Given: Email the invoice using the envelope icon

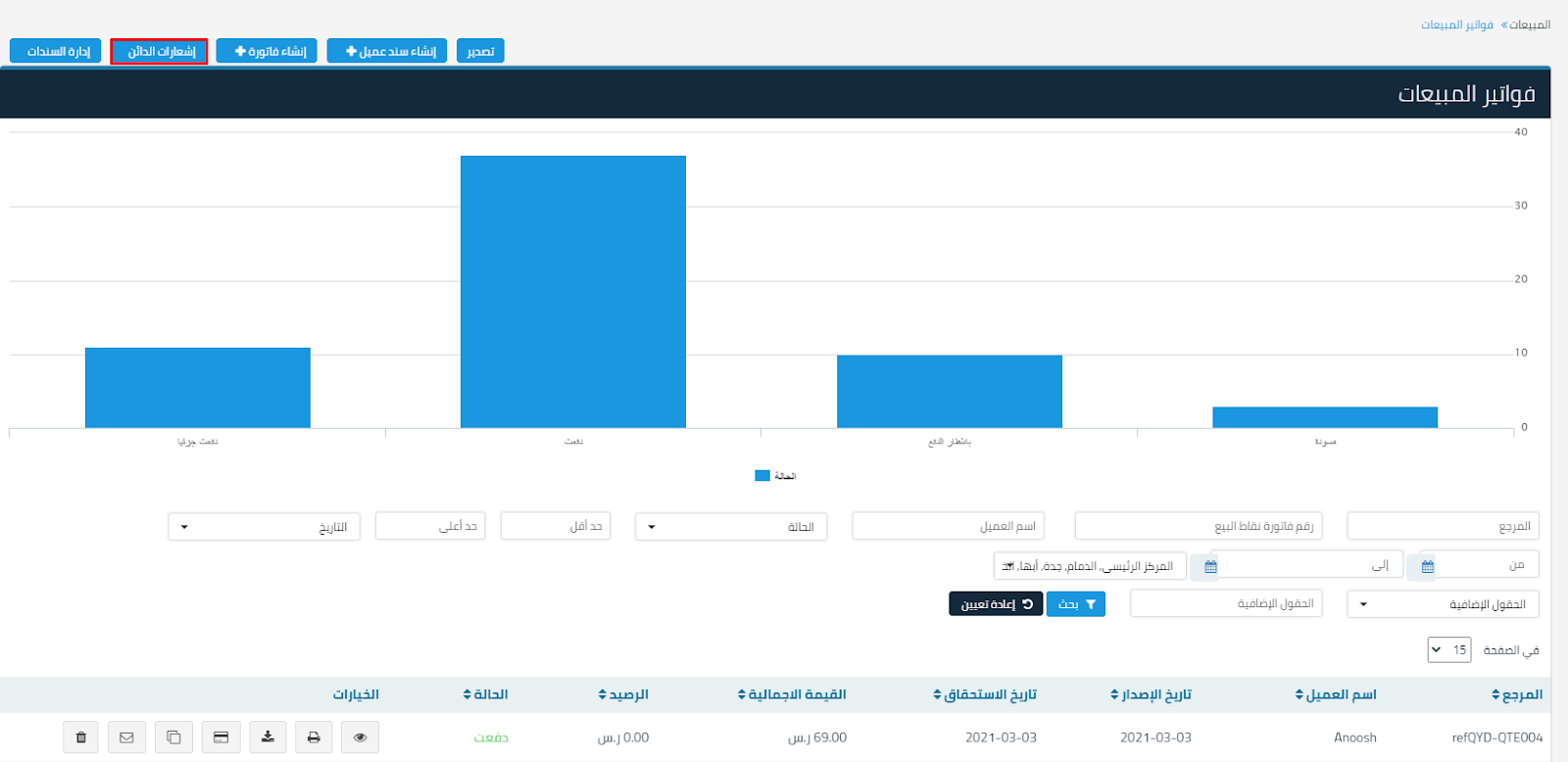Looking at the screenshot, I should (x=126, y=738).
